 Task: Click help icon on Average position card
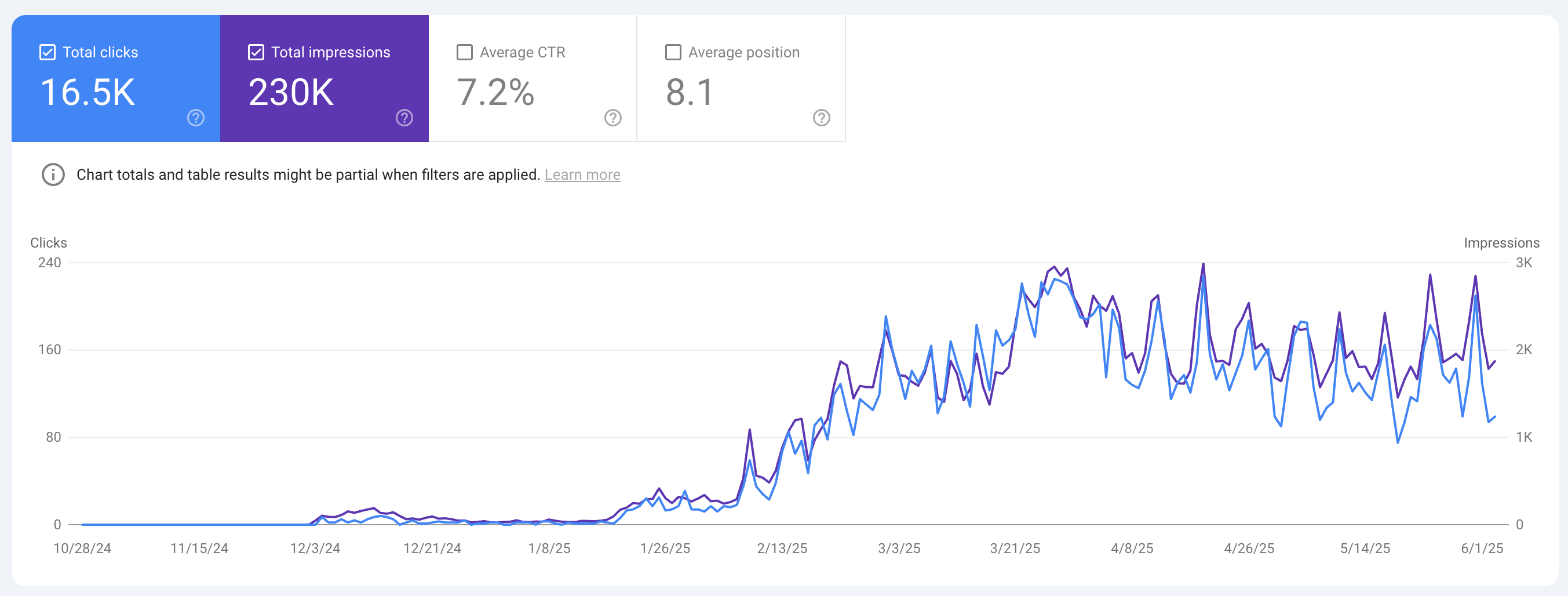pos(821,118)
